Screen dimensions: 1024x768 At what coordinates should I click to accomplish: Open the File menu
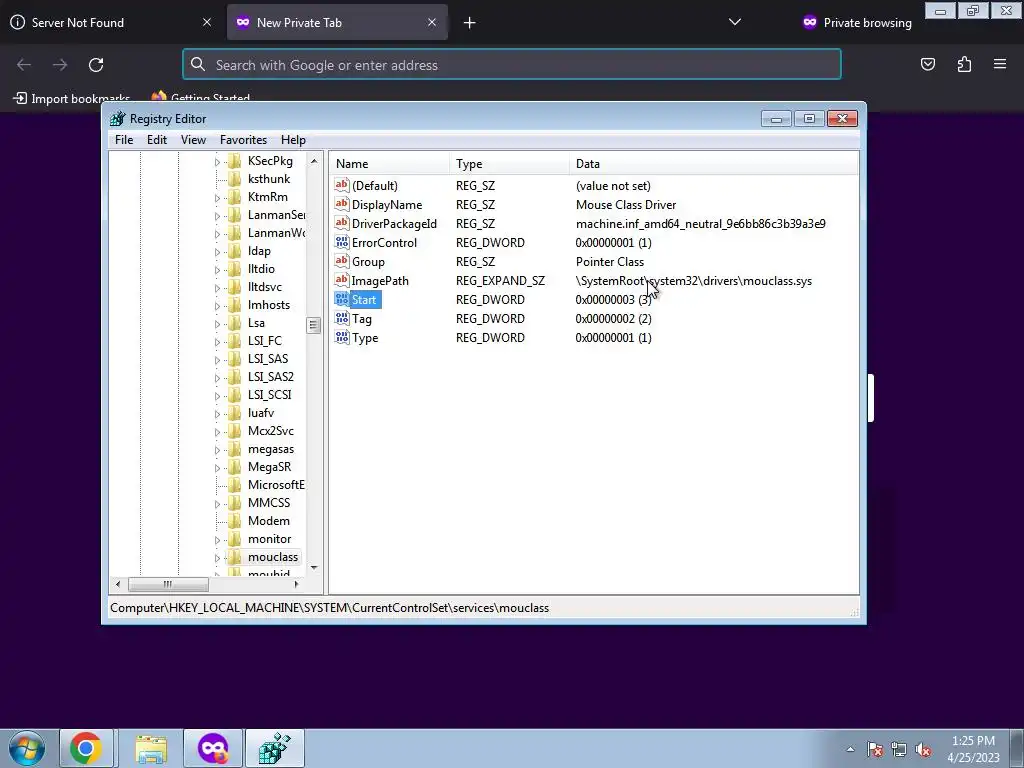click(124, 140)
